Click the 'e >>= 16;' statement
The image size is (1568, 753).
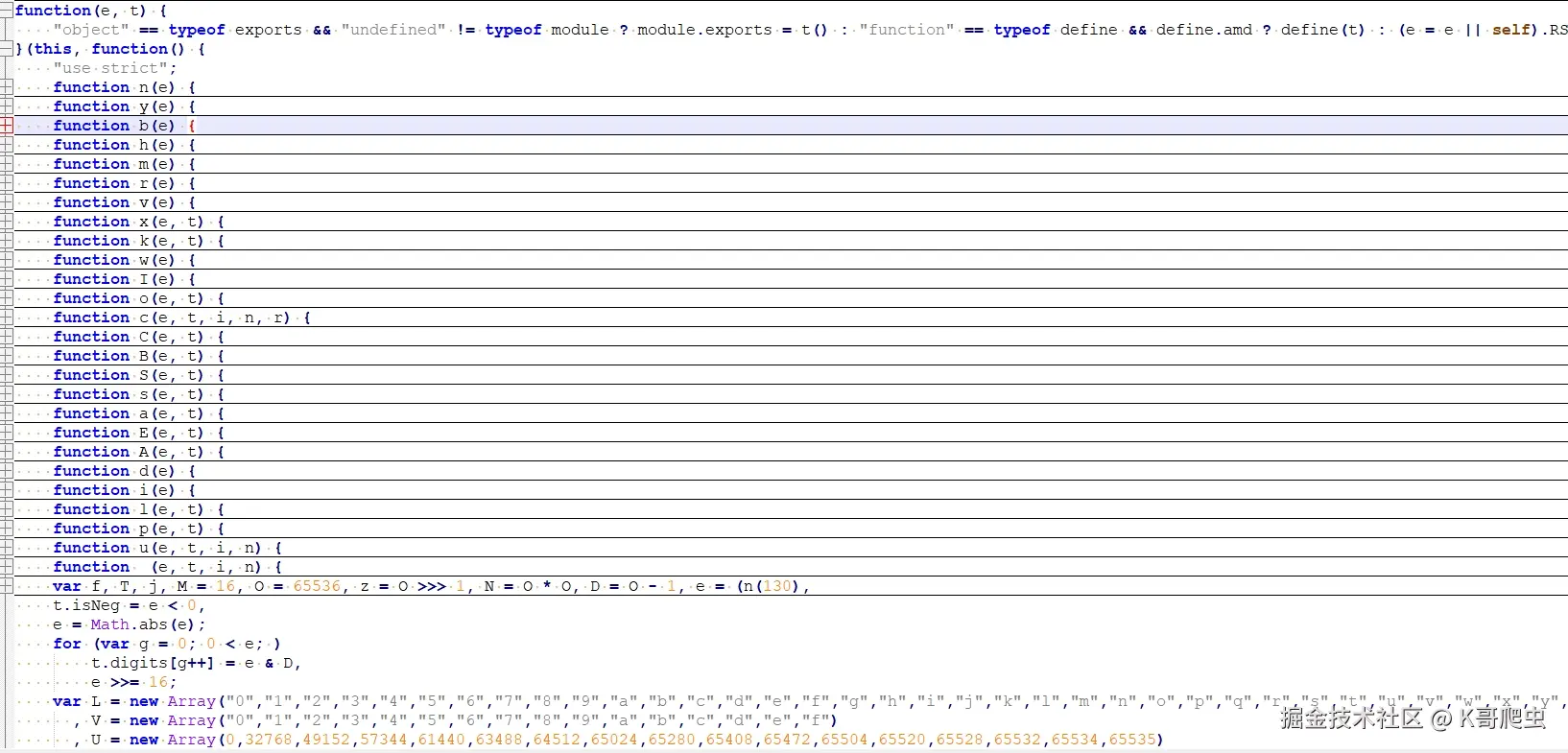(x=134, y=682)
